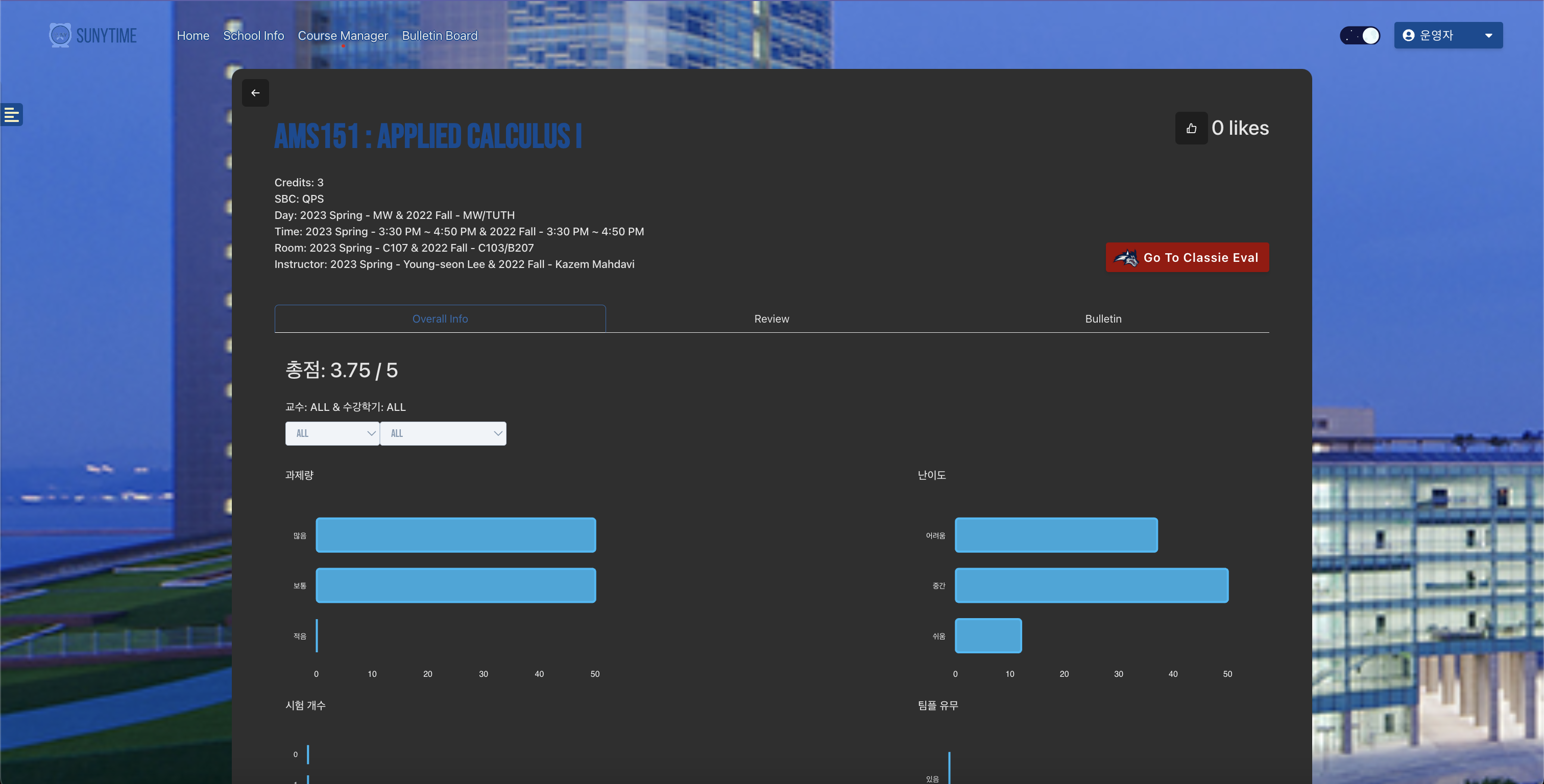The image size is (1544, 784).
Task: Open Course Manager in navigation
Action: click(x=343, y=35)
